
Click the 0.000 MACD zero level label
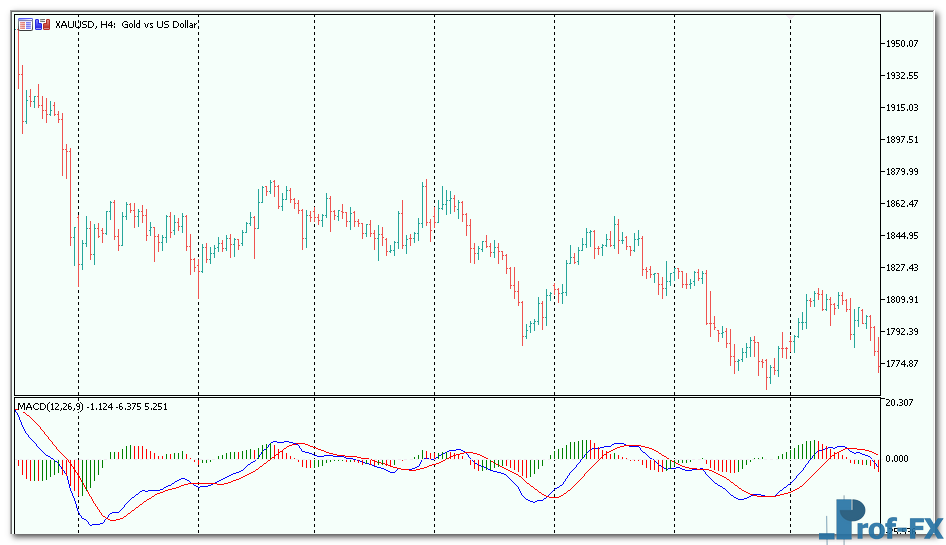click(898, 459)
